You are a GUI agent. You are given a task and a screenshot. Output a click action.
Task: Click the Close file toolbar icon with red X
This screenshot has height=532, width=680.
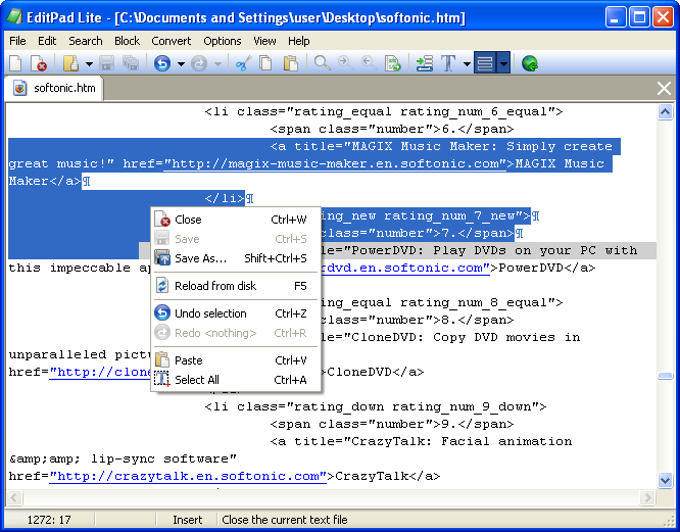[39, 64]
